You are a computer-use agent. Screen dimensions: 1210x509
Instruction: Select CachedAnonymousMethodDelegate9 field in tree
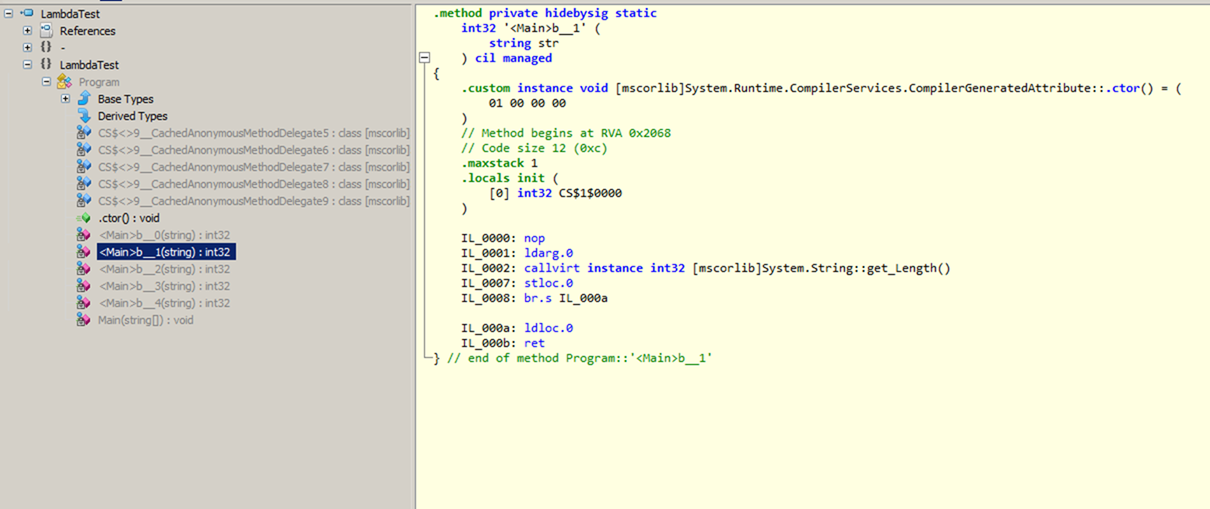point(253,201)
